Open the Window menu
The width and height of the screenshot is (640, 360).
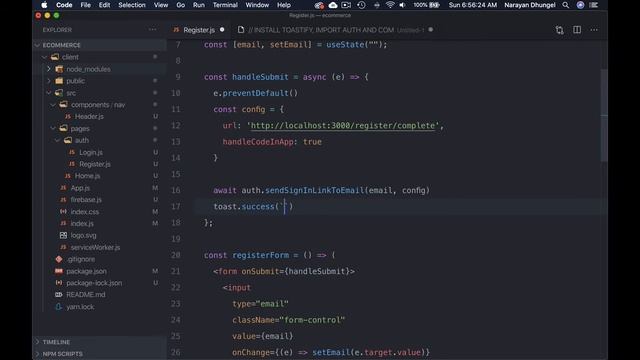pos(257,5)
